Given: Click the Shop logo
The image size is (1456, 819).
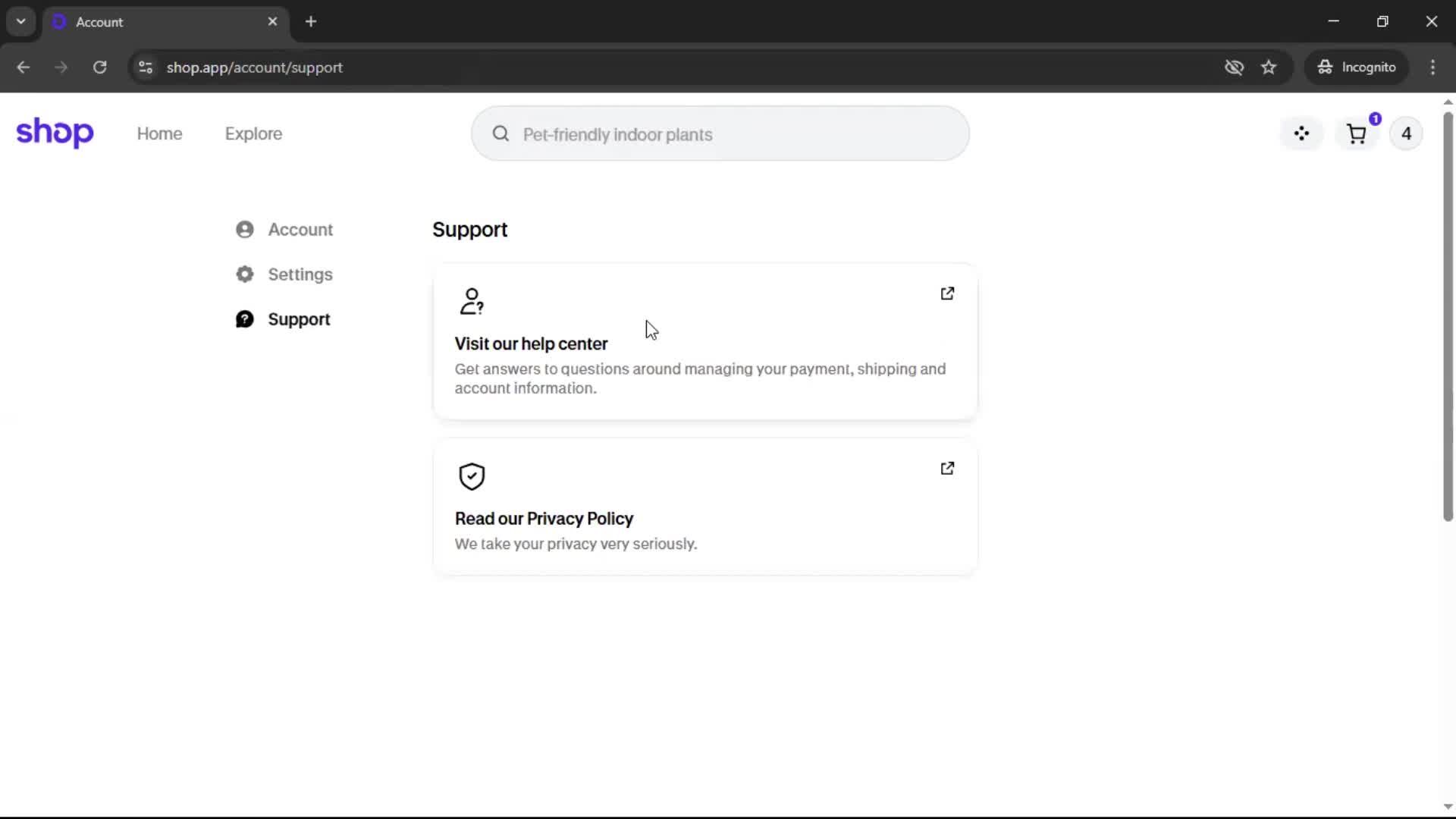Looking at the screenshot, I should pyautogui.click(x=55, y=133).
